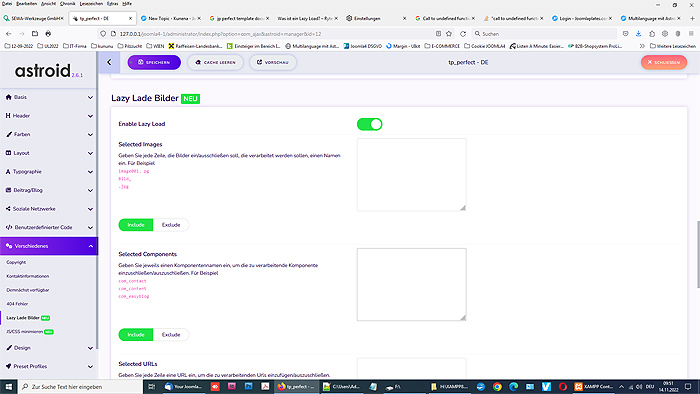Open the Chronik menu
The width and height of the screenshot is (700, 394).
coord(67,4)
